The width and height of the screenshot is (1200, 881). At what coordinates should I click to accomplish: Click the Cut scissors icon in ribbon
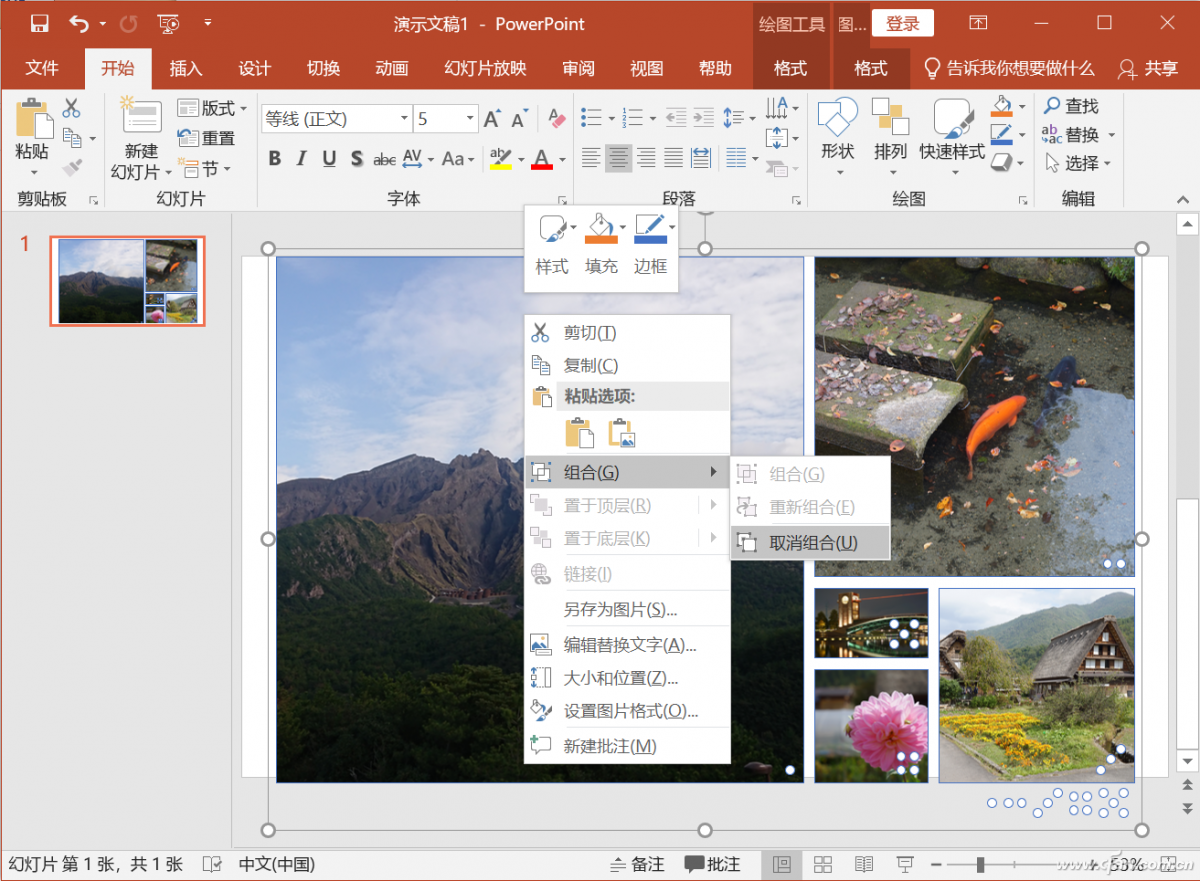point(72,108)
